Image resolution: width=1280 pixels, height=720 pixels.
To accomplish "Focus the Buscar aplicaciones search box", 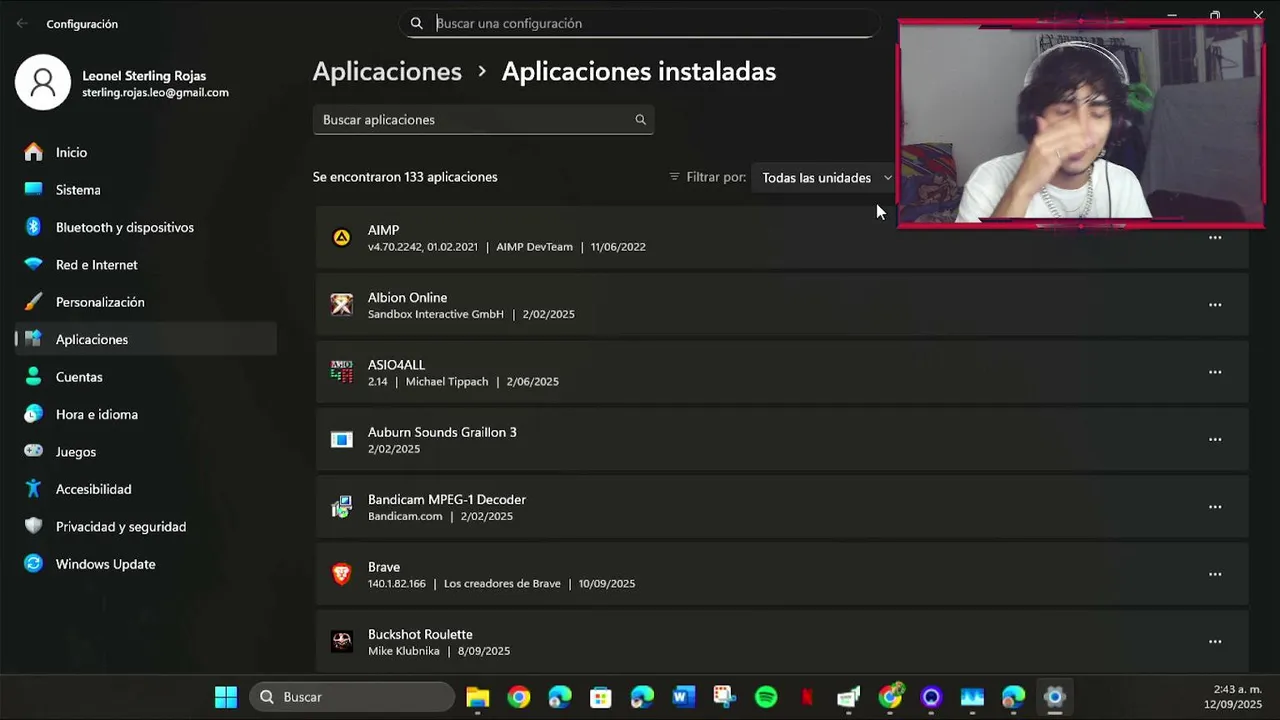I will pos(483,120).
